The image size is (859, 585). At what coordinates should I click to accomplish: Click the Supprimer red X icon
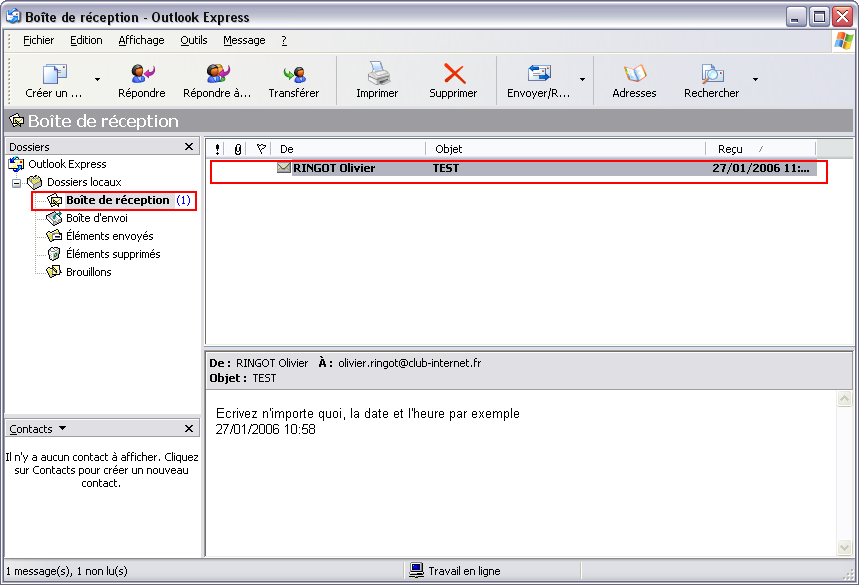pos(454,73)
